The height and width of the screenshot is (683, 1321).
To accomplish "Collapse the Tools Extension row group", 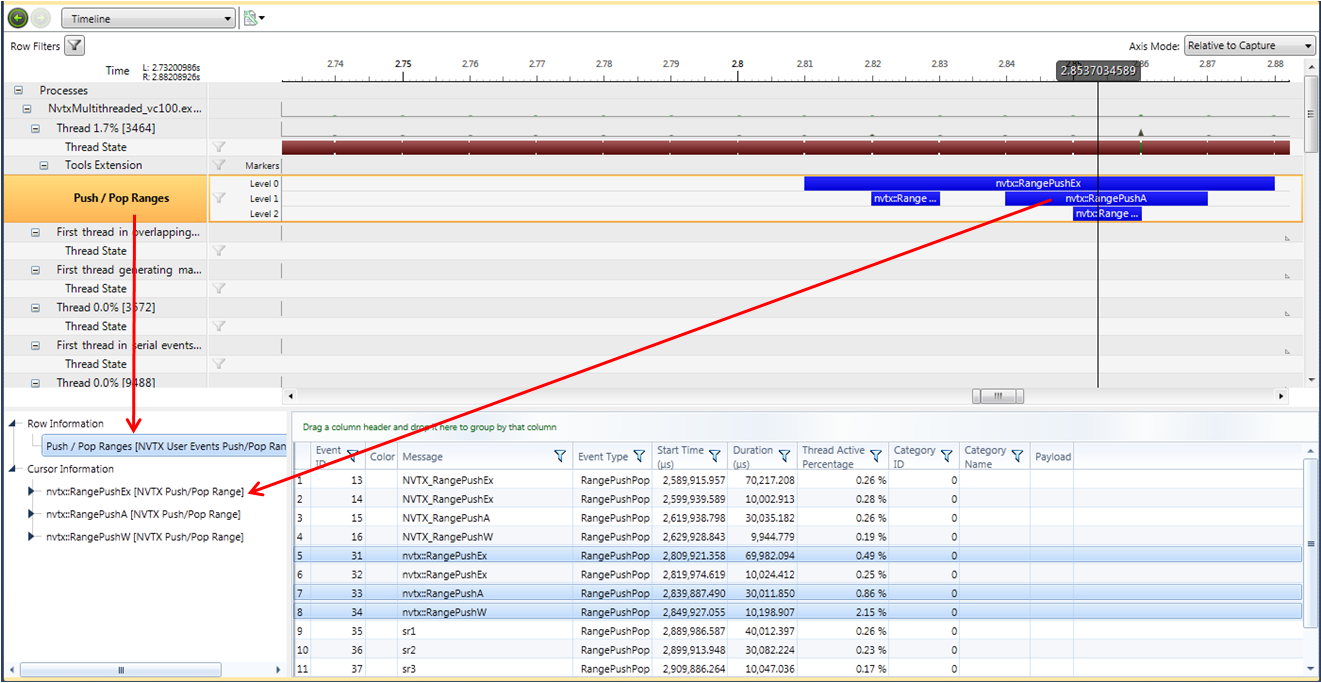I will click(x=45, y=166).
